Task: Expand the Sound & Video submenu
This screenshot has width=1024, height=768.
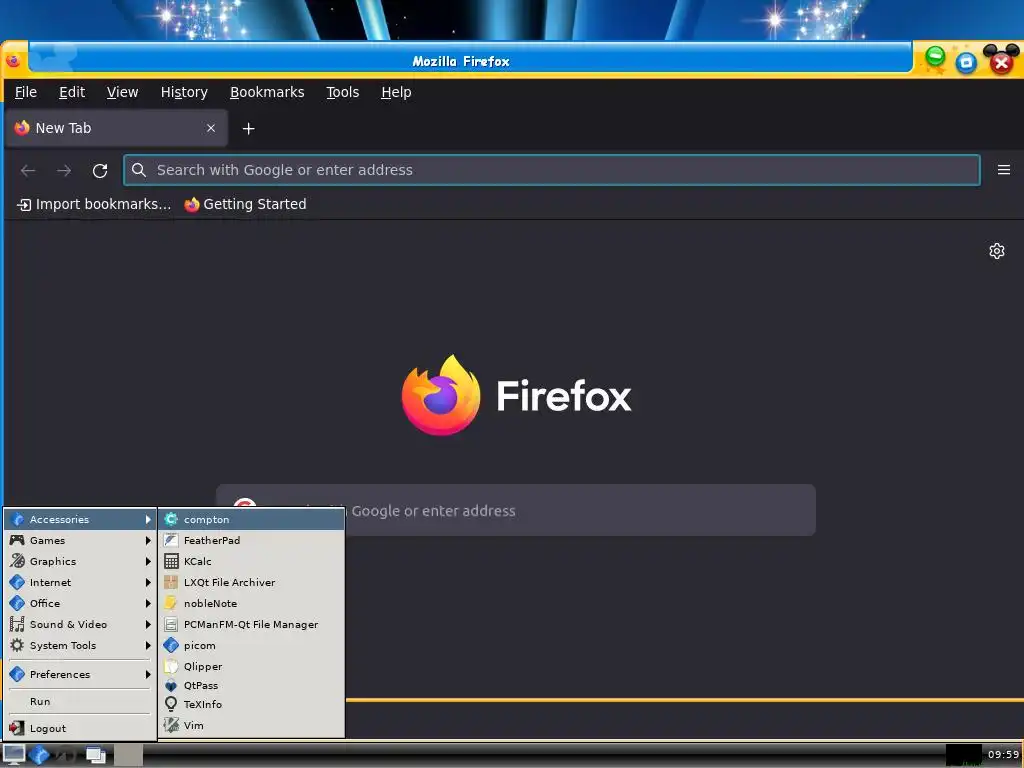Action: (80, 624)
